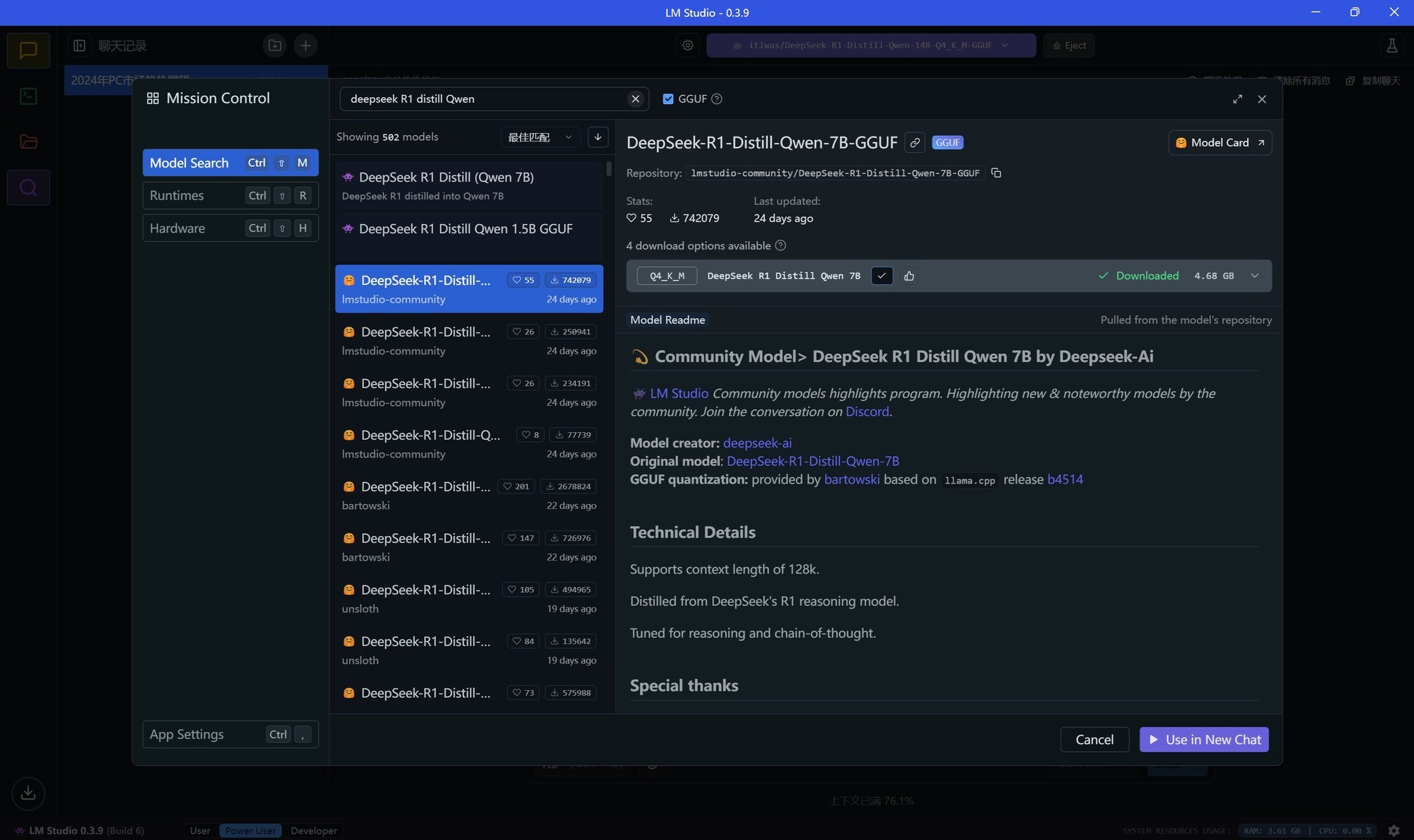1414x840 pixels.
Task: Click the thumbs-up icon on Q4_K_M row
Action: pyautogui.click(x=909, y=276)
